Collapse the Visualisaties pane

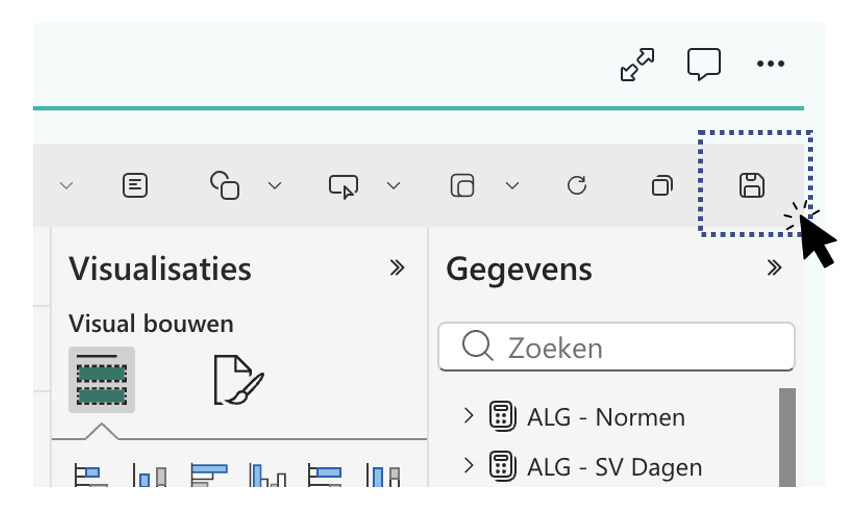tap(397, 268)
